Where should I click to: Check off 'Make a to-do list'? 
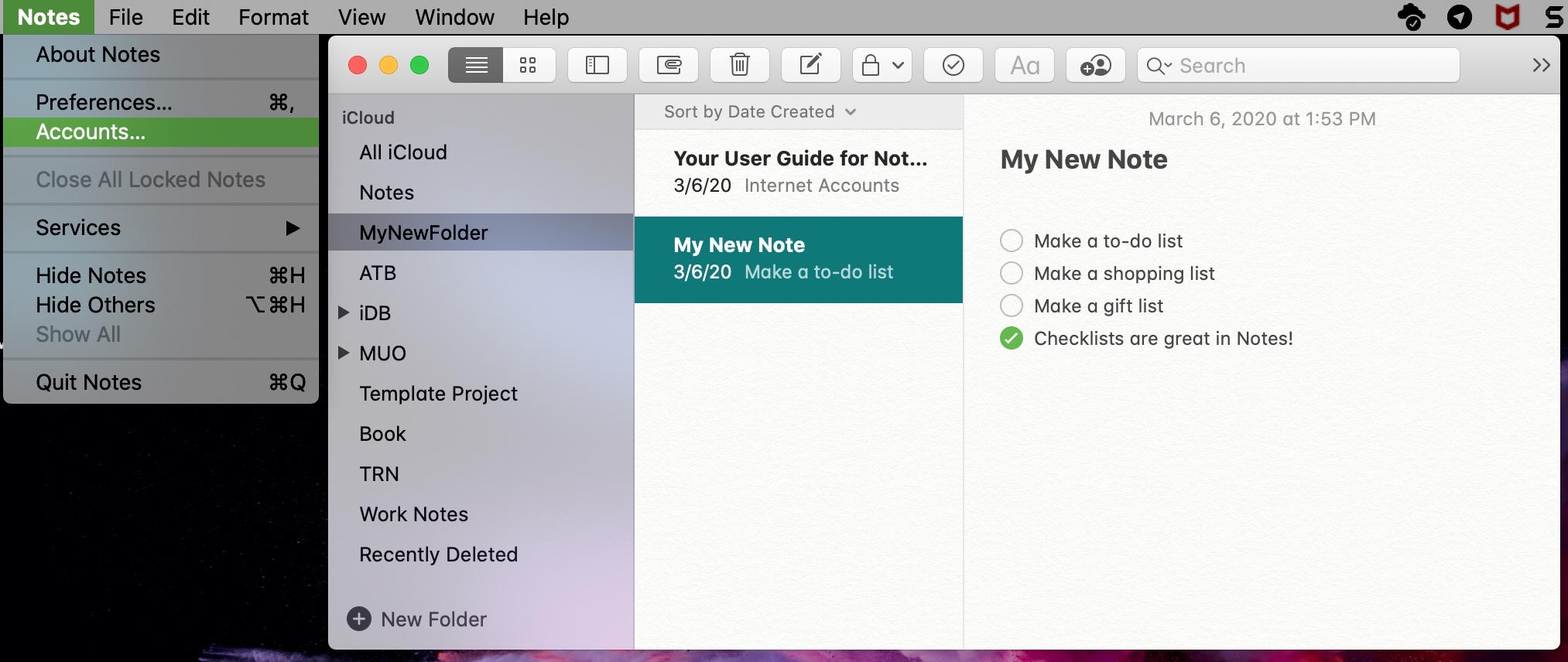(1012, 241)
